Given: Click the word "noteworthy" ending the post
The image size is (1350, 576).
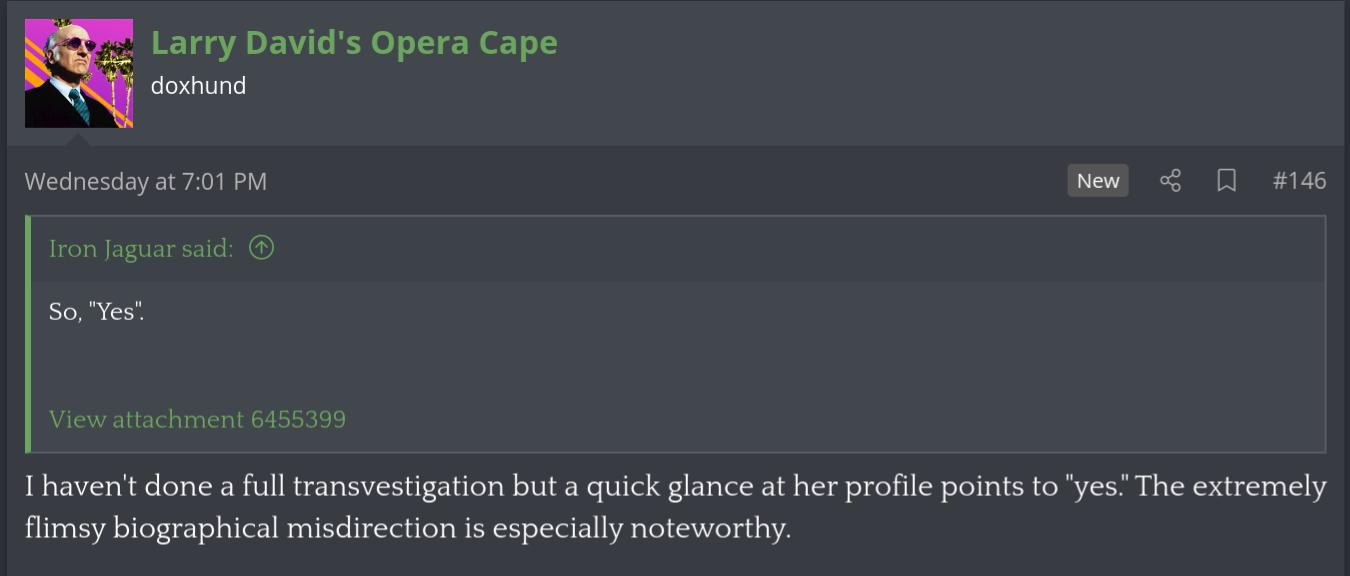Looking at the screenshot, I should coord(708,528).
